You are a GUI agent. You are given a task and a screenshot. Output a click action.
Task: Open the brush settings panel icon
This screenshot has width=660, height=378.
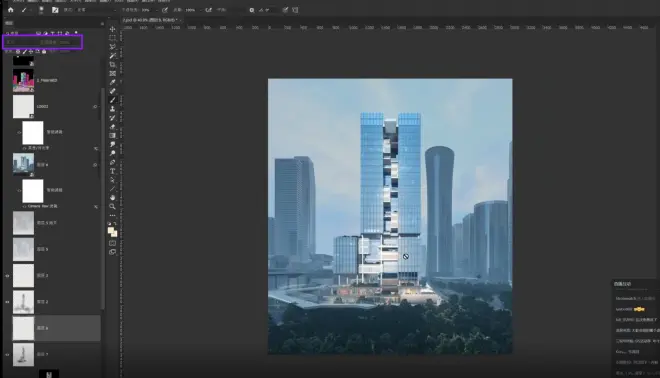pyautogui.click(x=55, y=10)
